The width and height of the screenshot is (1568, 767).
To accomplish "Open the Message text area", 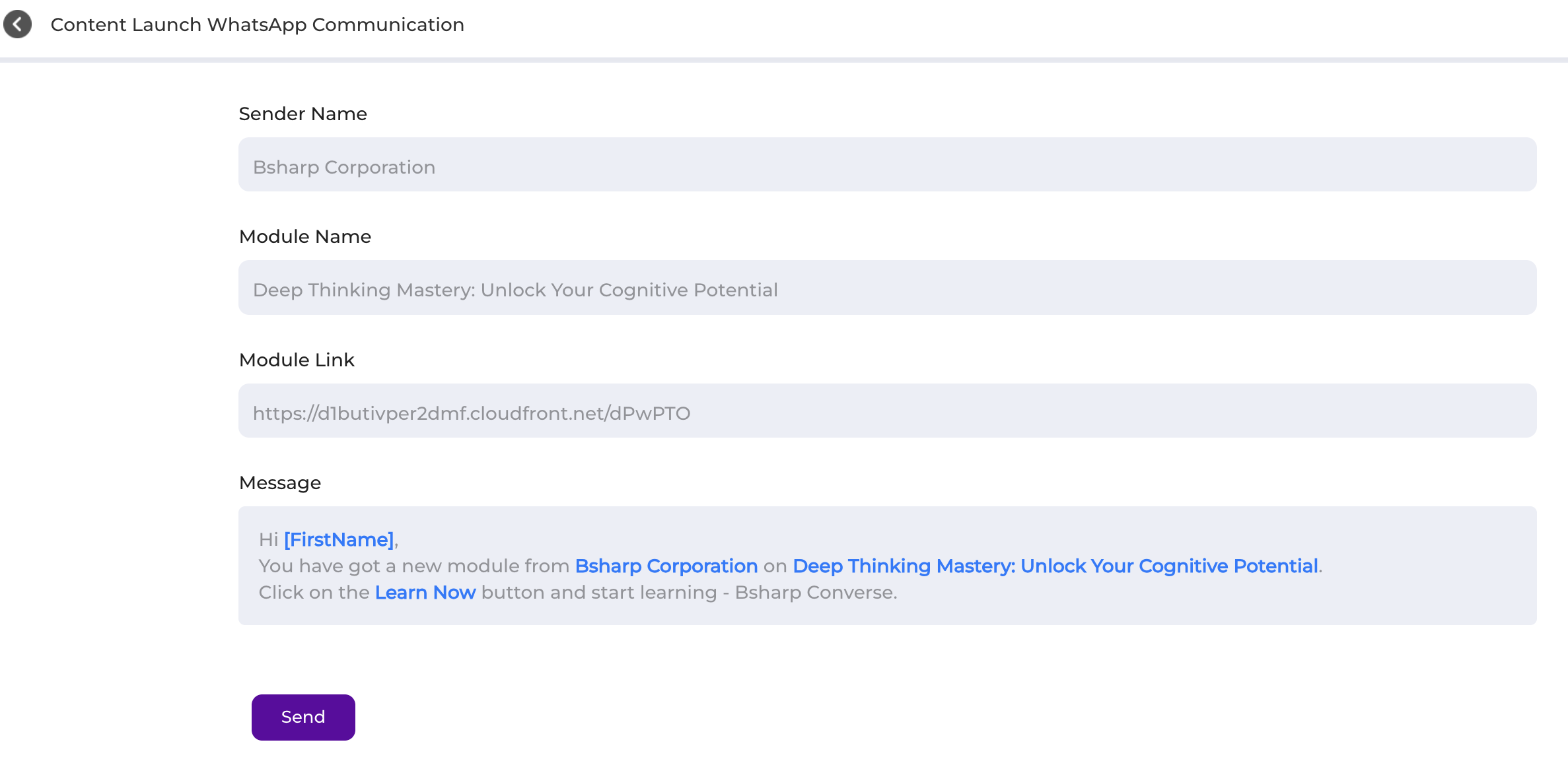I will [x=887, y=566].
